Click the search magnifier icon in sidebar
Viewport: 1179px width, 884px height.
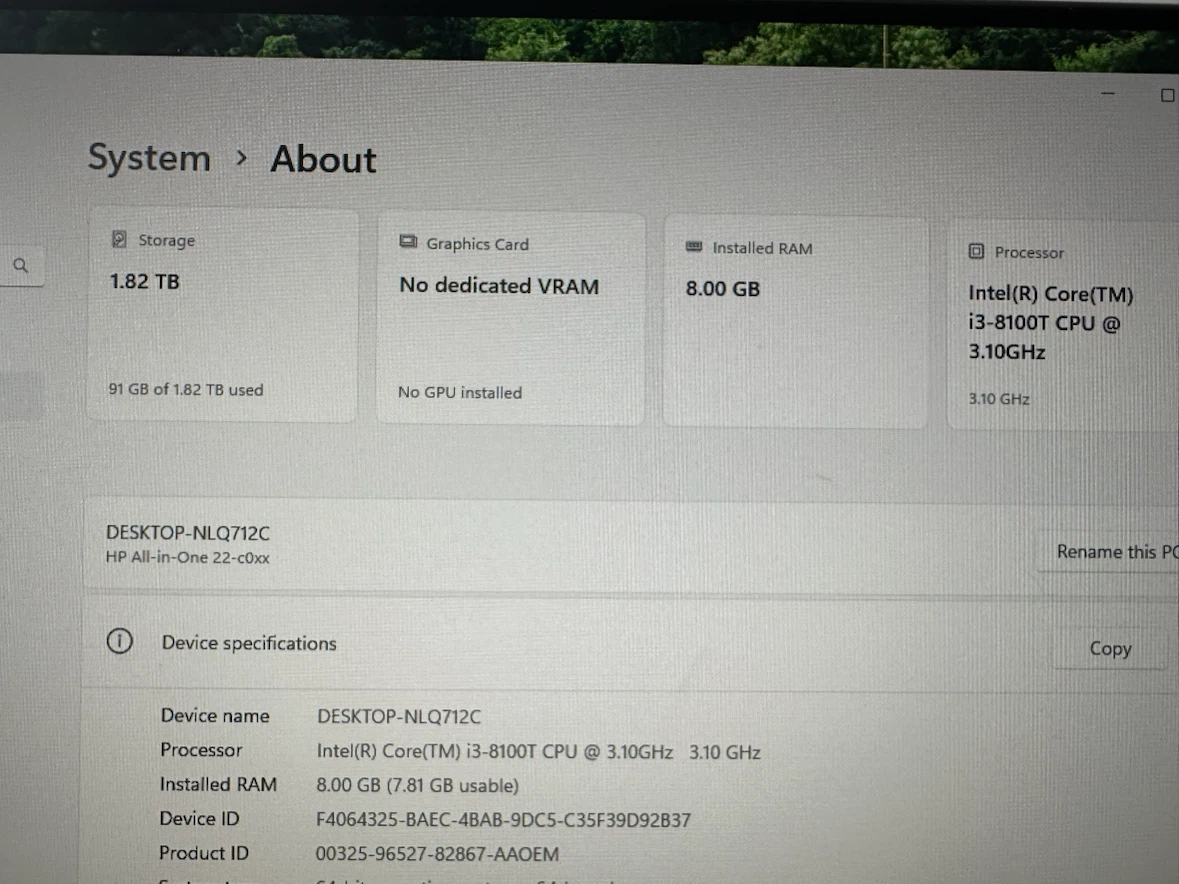tap(21, 265)
